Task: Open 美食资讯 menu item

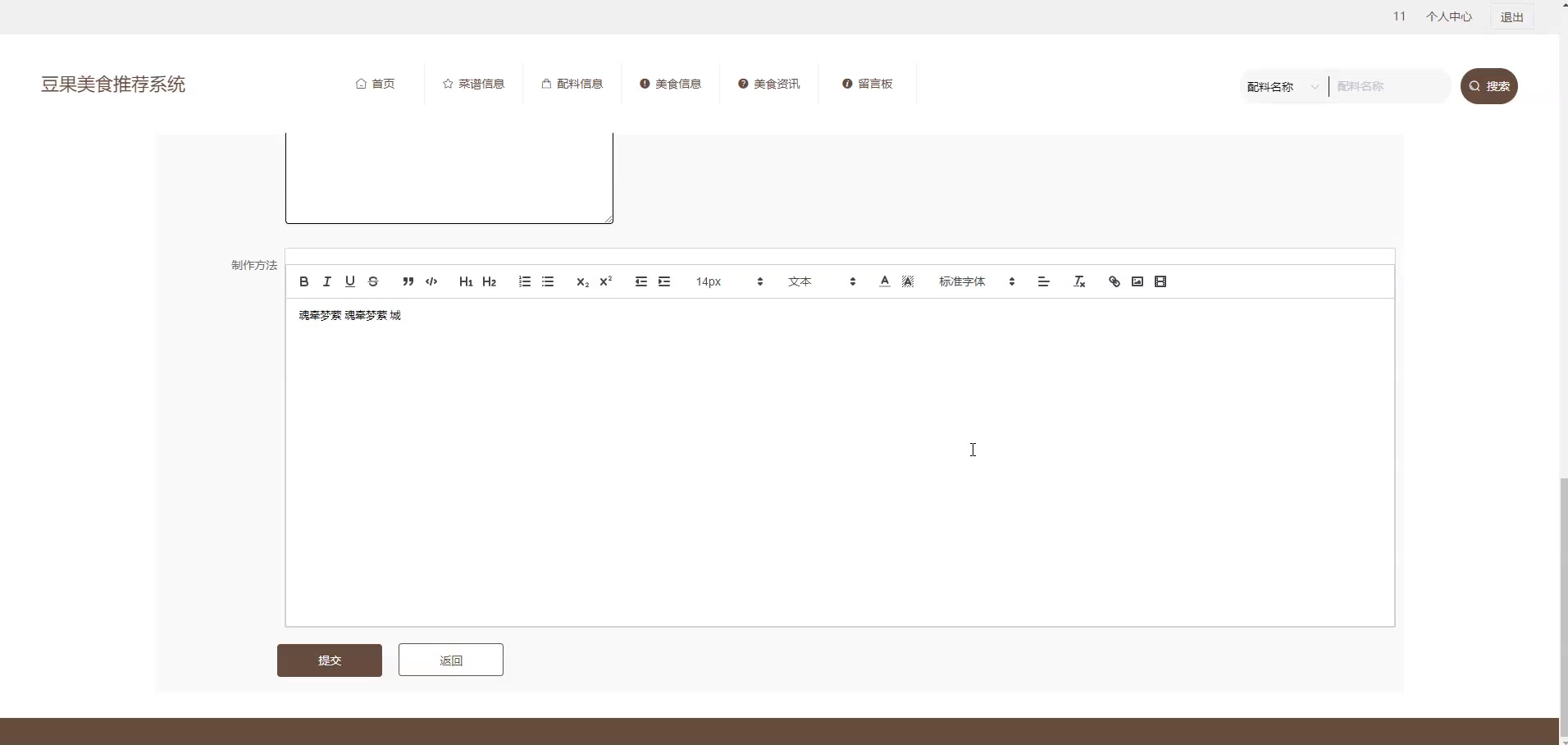Action: (768, 84)
